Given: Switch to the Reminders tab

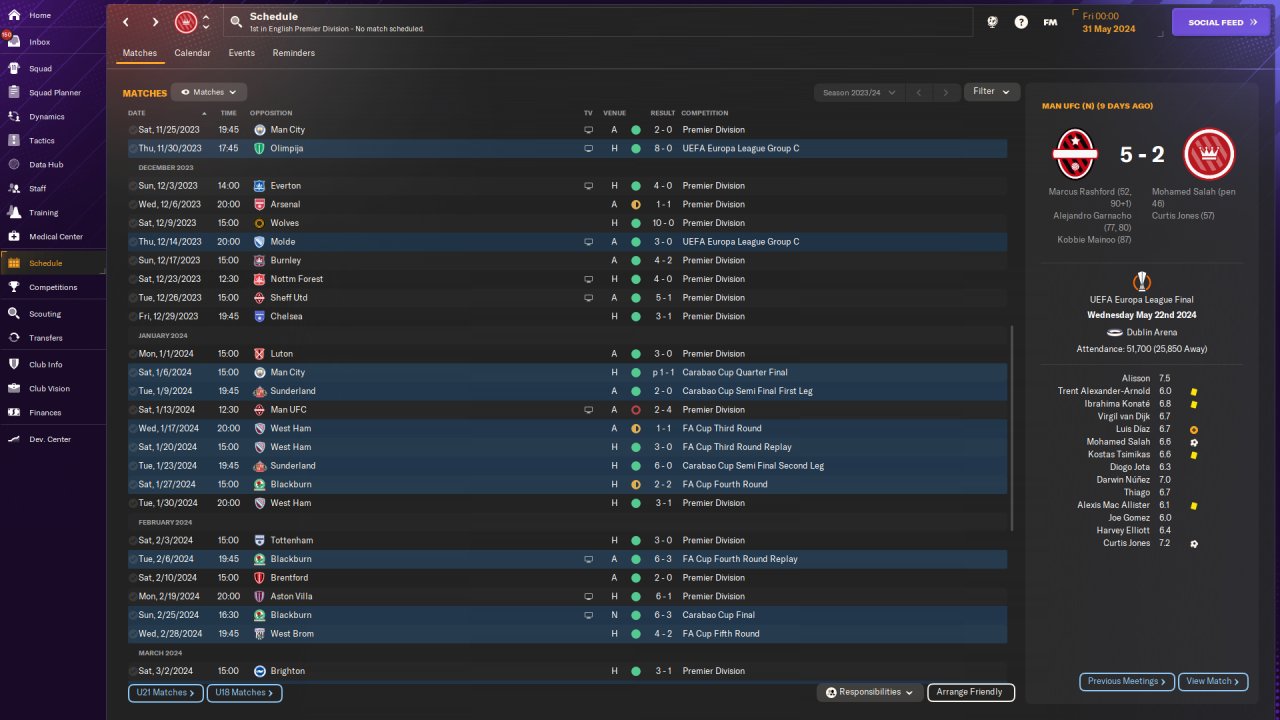Looking at the screenshot, I should [294, 53].
